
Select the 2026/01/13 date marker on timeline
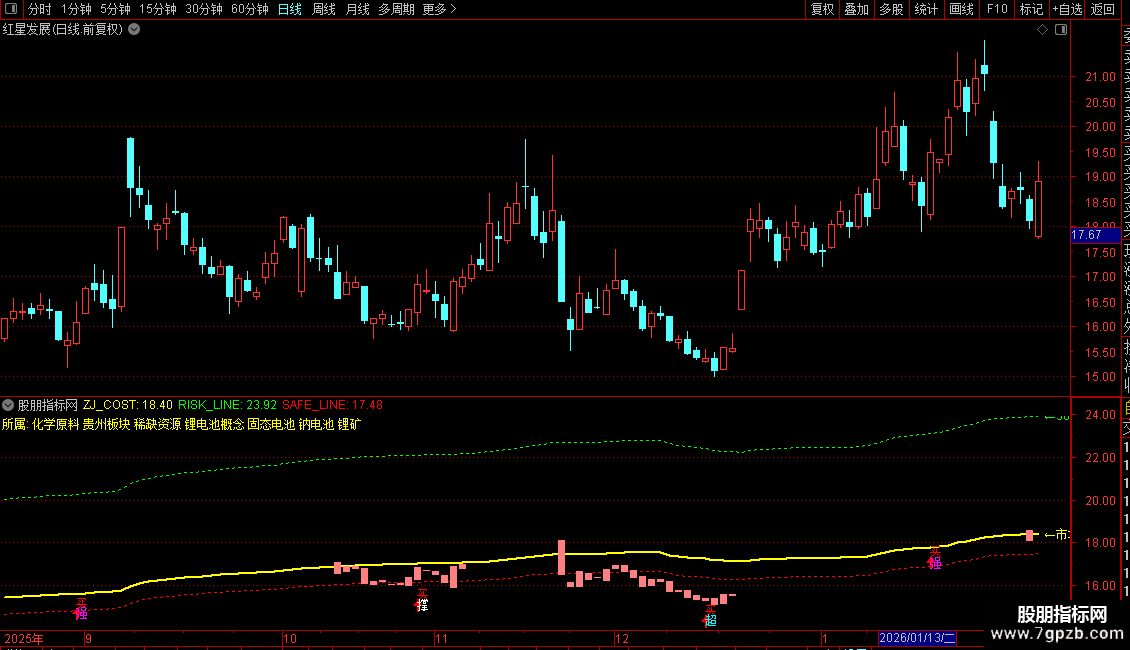(x=917, y=638)
